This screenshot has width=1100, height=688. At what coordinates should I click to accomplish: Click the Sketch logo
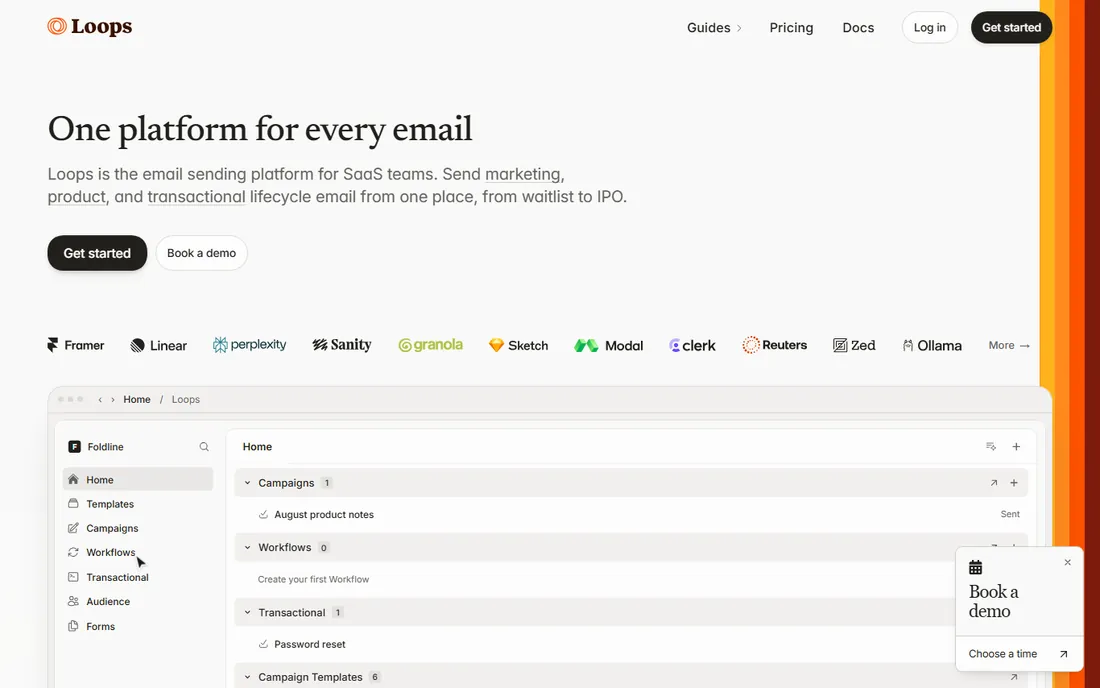point(518,345)
